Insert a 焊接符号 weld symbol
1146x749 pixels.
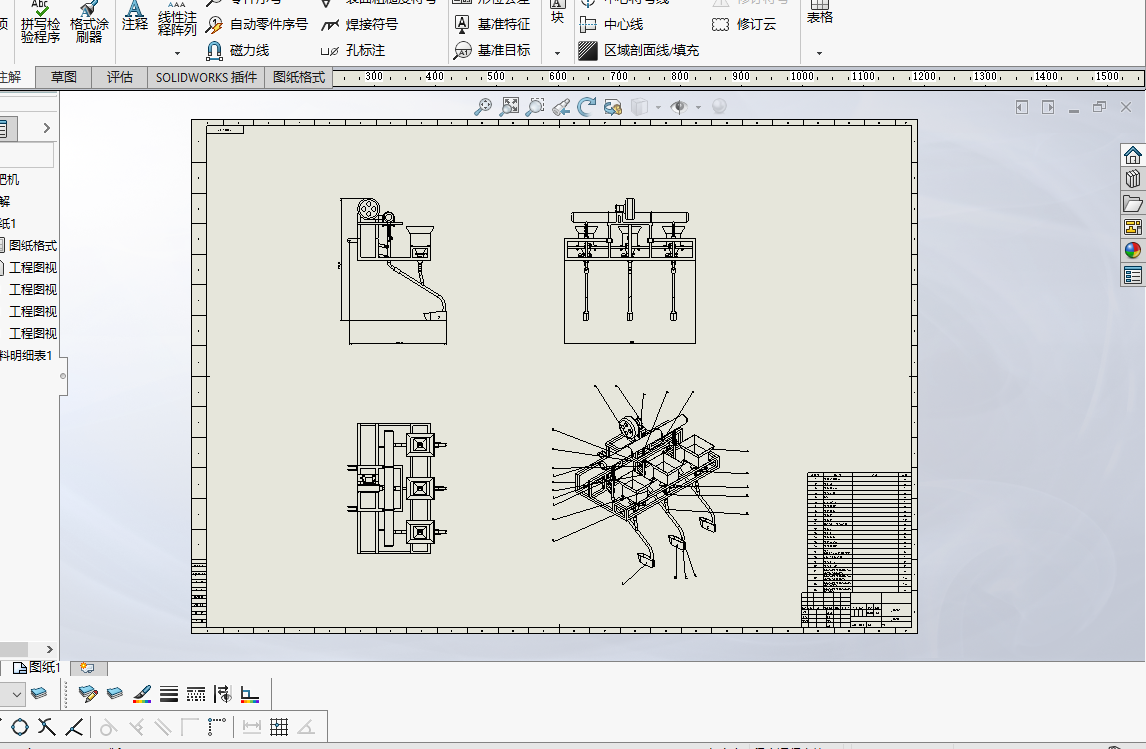pyautogui.click(x=360, y=24)
